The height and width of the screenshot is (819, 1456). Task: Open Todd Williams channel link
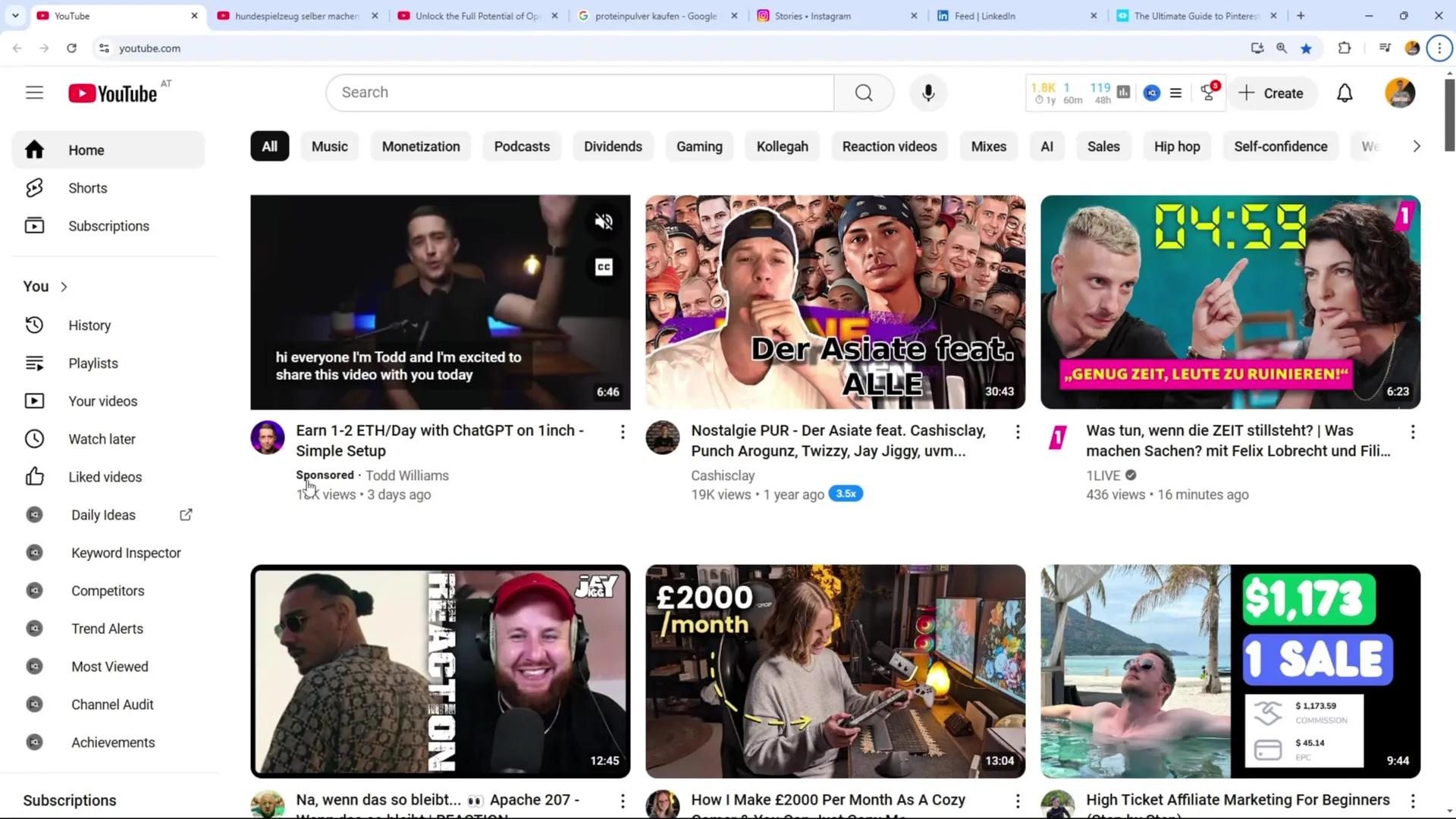pyautogui.click(x=407, y=475)
